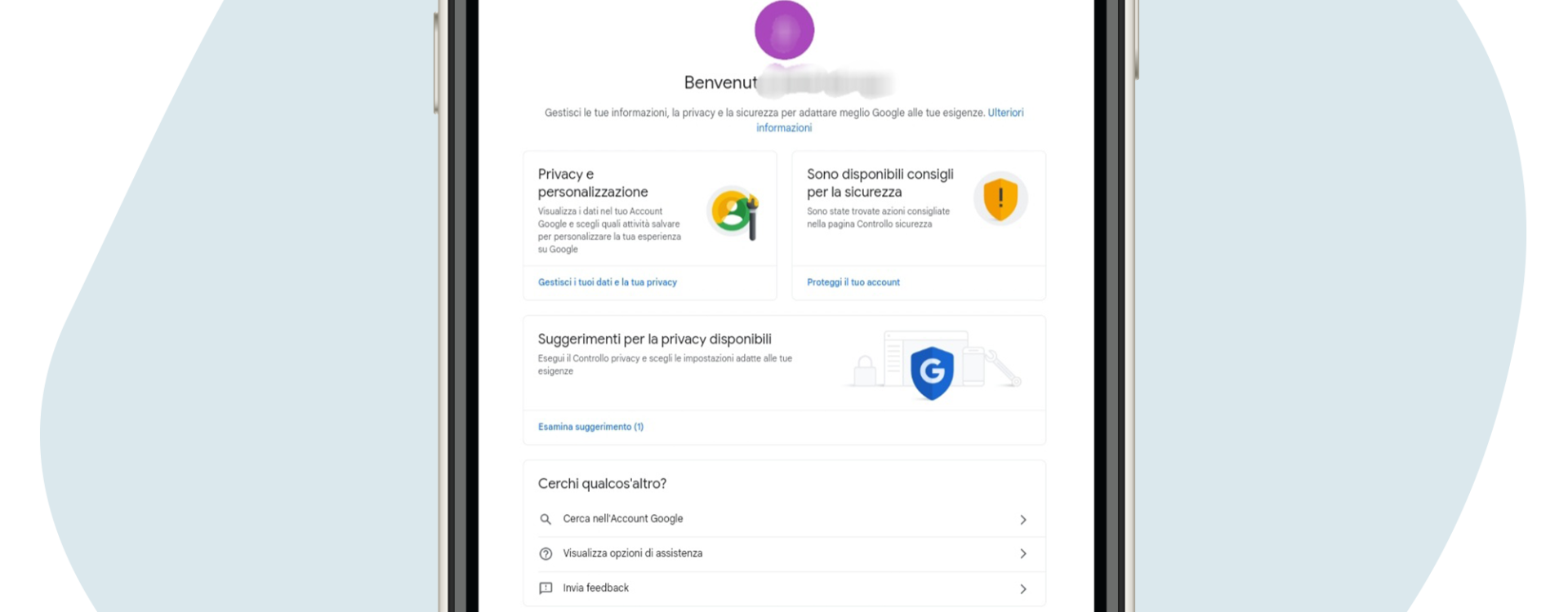Select Visualizza opzioni di assistenza row
Screen dimensions: 1568x612
click(x=784, y=554)
